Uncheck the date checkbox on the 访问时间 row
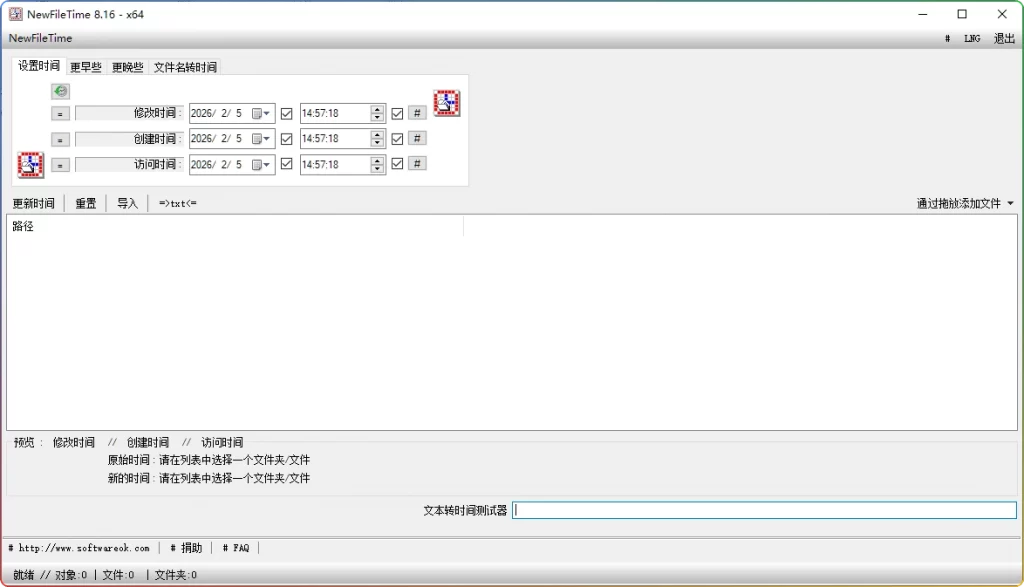This screenshot has height=587, width=1024. point(288,164)
